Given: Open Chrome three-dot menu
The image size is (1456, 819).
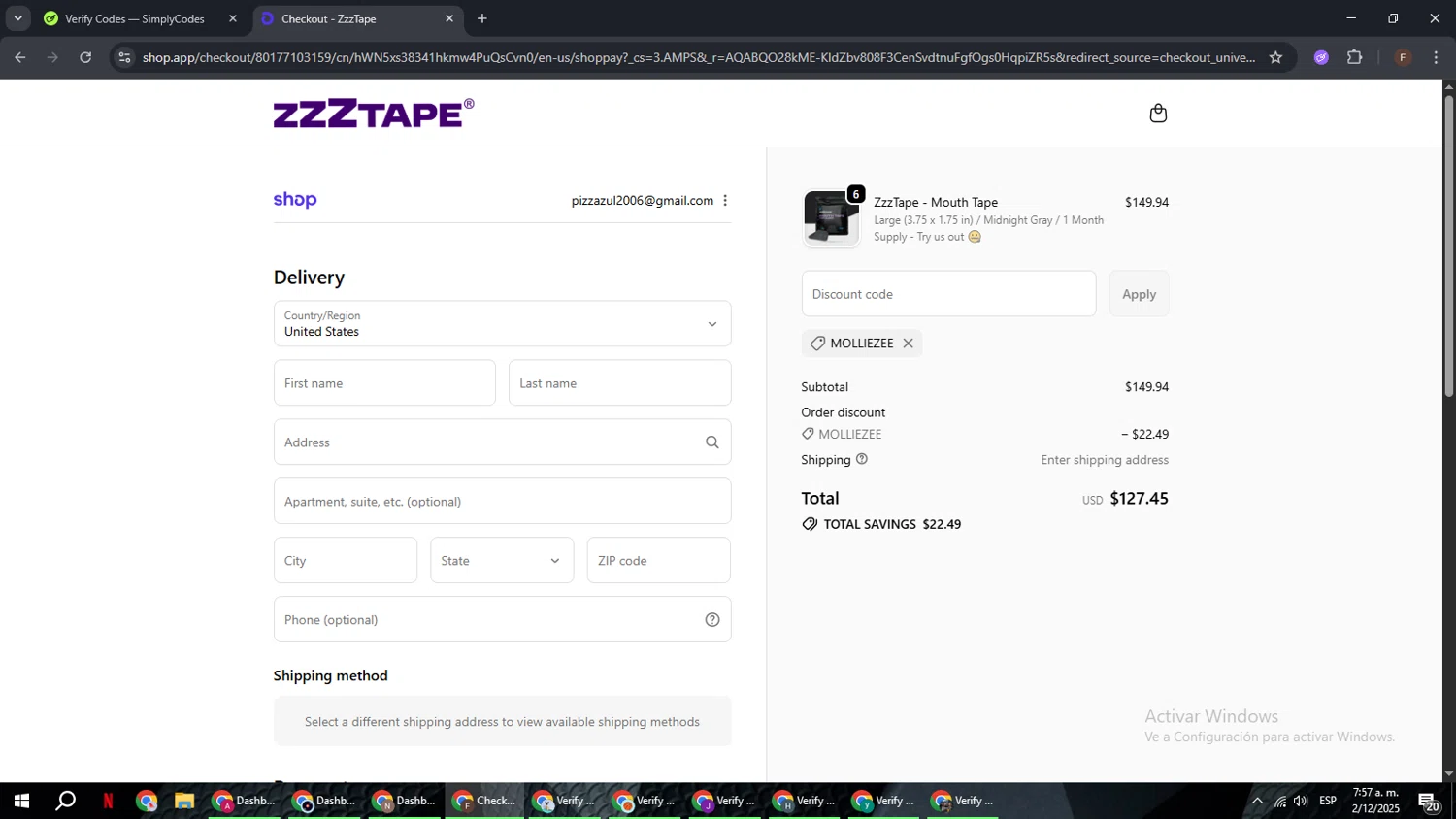Looking at the screenshot, I should click(x=1436, y=57).
